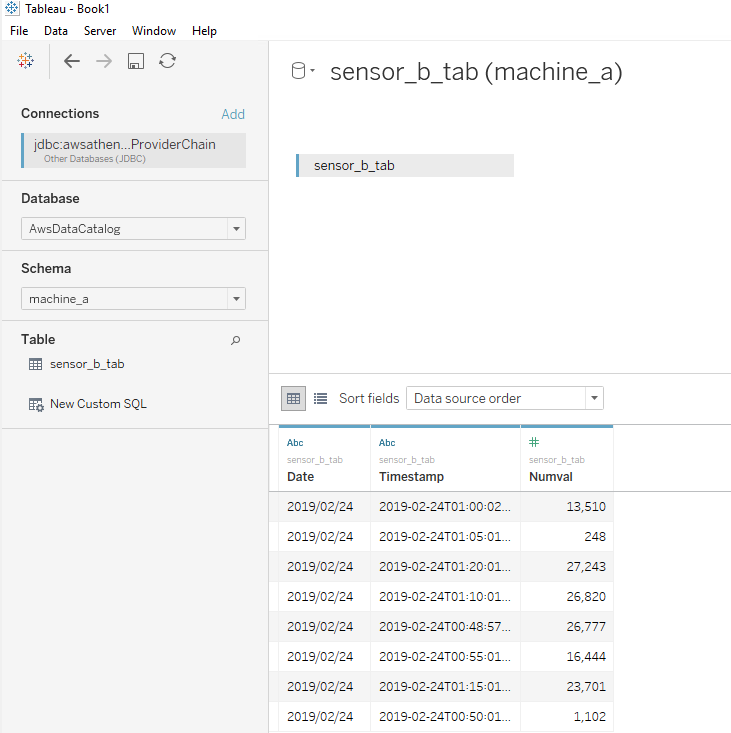Select the jdbc:awsathen...ProviderChain connection
The width and height of the screenshot is (731, 733).
tap(133, 151)
